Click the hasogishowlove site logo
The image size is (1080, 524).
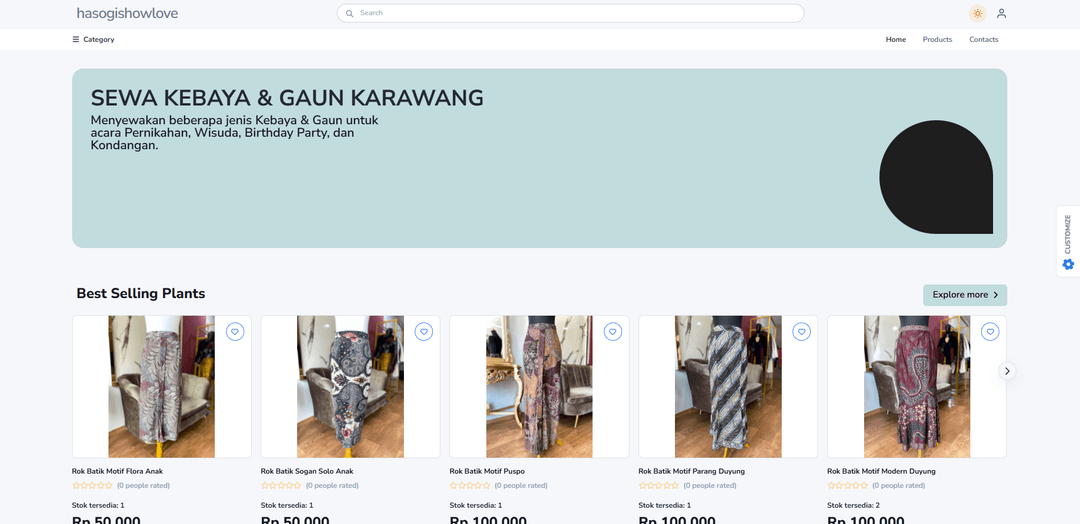click(127, 13)
